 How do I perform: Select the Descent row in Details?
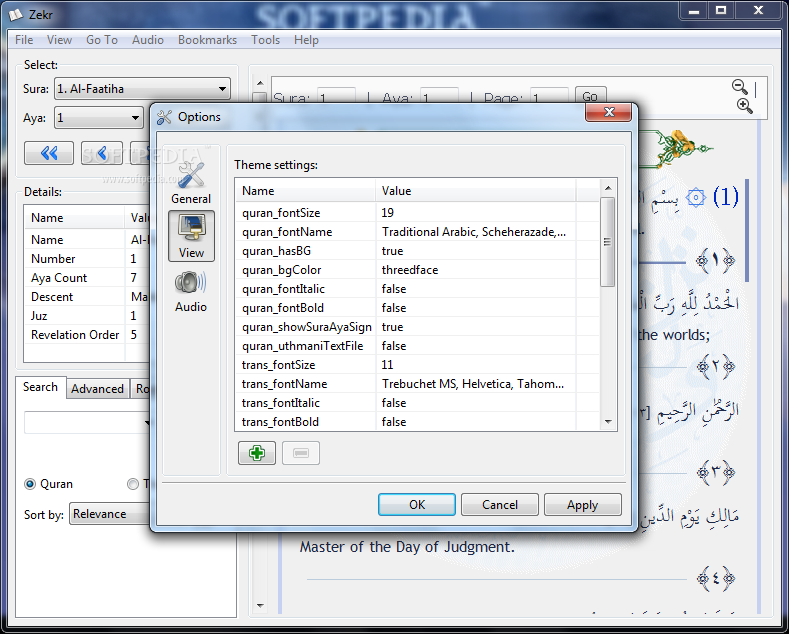[x=87, y=297]
